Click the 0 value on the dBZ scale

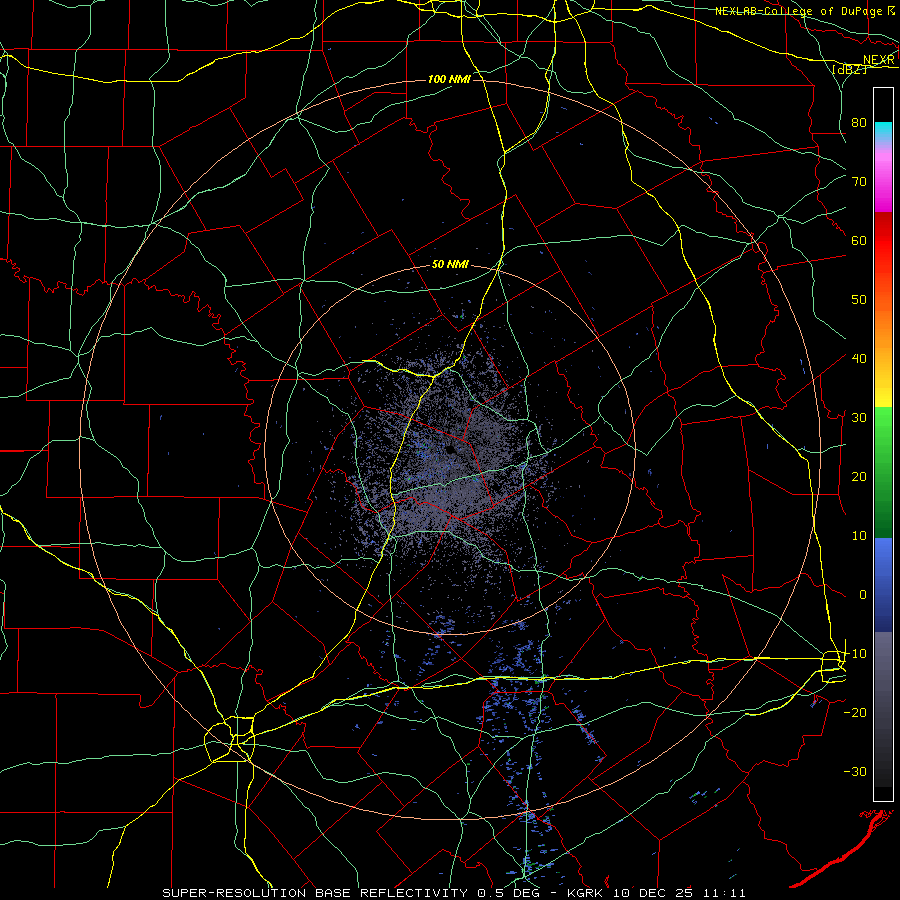point(863,595)
